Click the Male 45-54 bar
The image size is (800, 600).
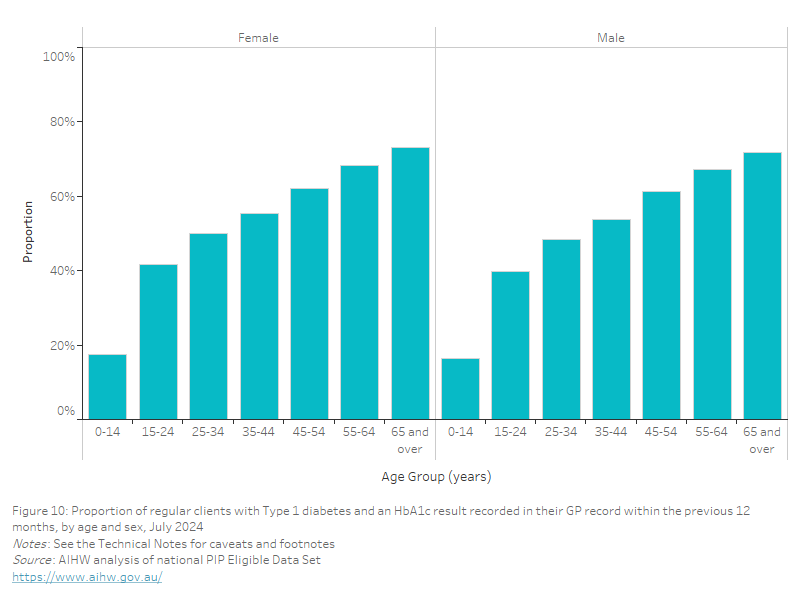coord(661,305)
